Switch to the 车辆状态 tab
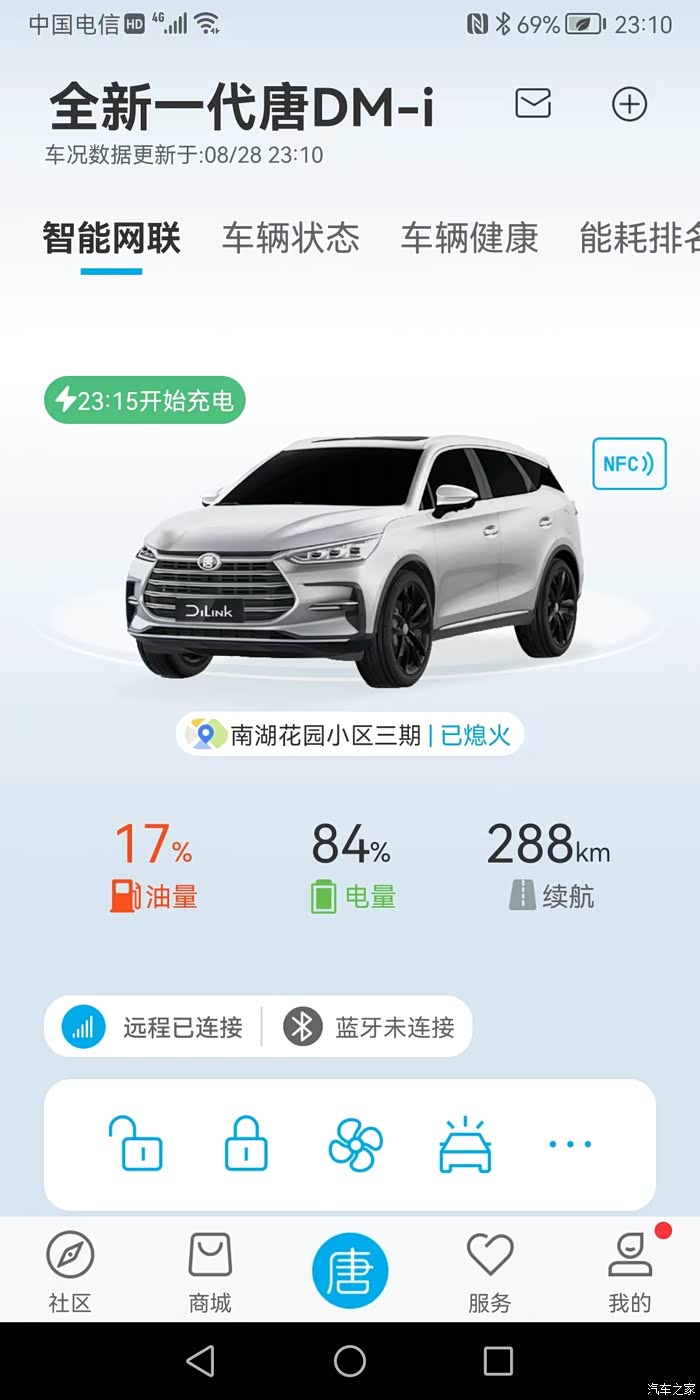This screenshot has height=1400, width=700. click(x=291, y=238)
